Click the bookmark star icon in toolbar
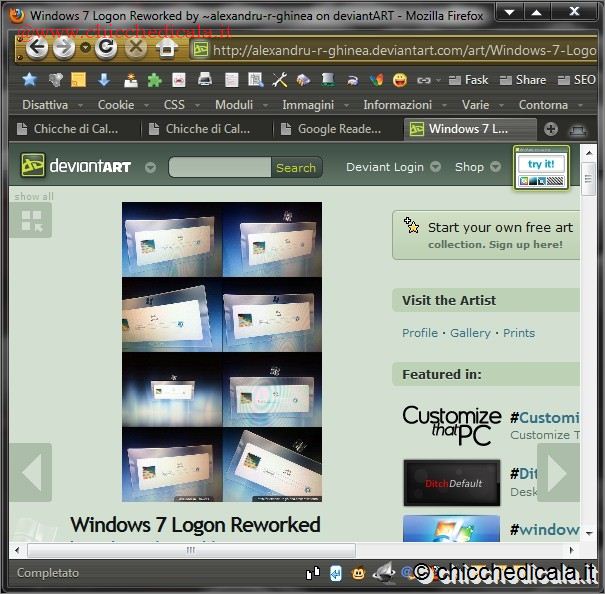This screenshot has width=605, height=594. tap(29, 80)
